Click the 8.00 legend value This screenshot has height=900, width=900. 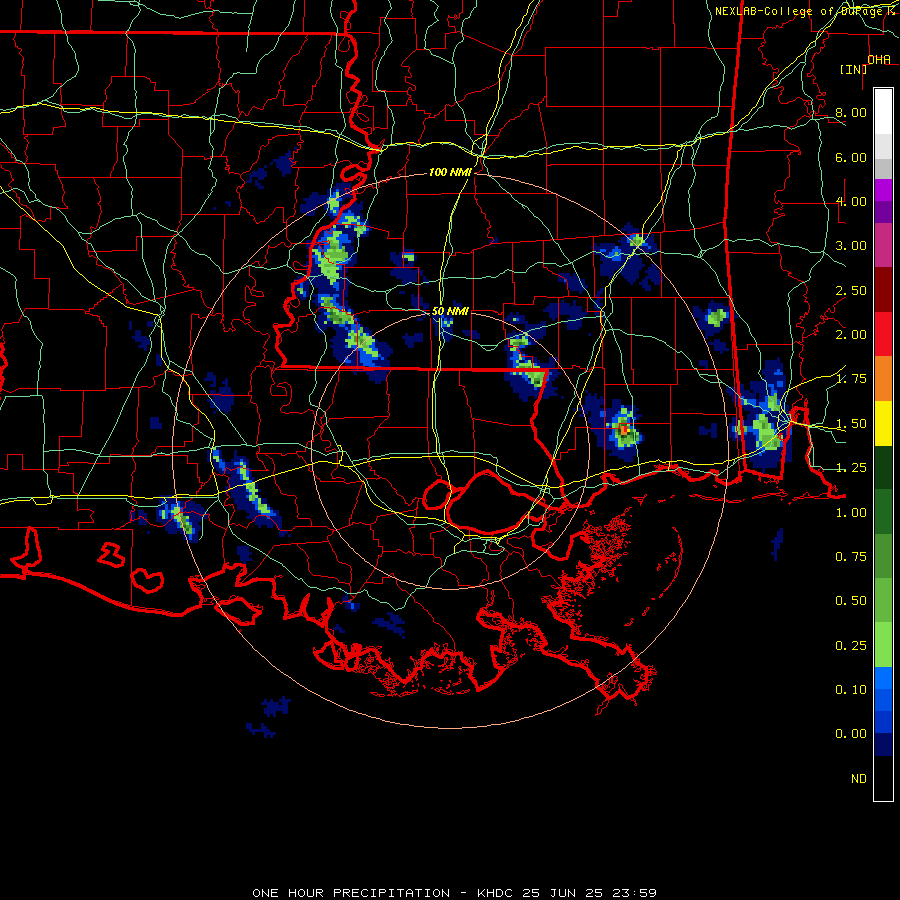click(851, 112)
